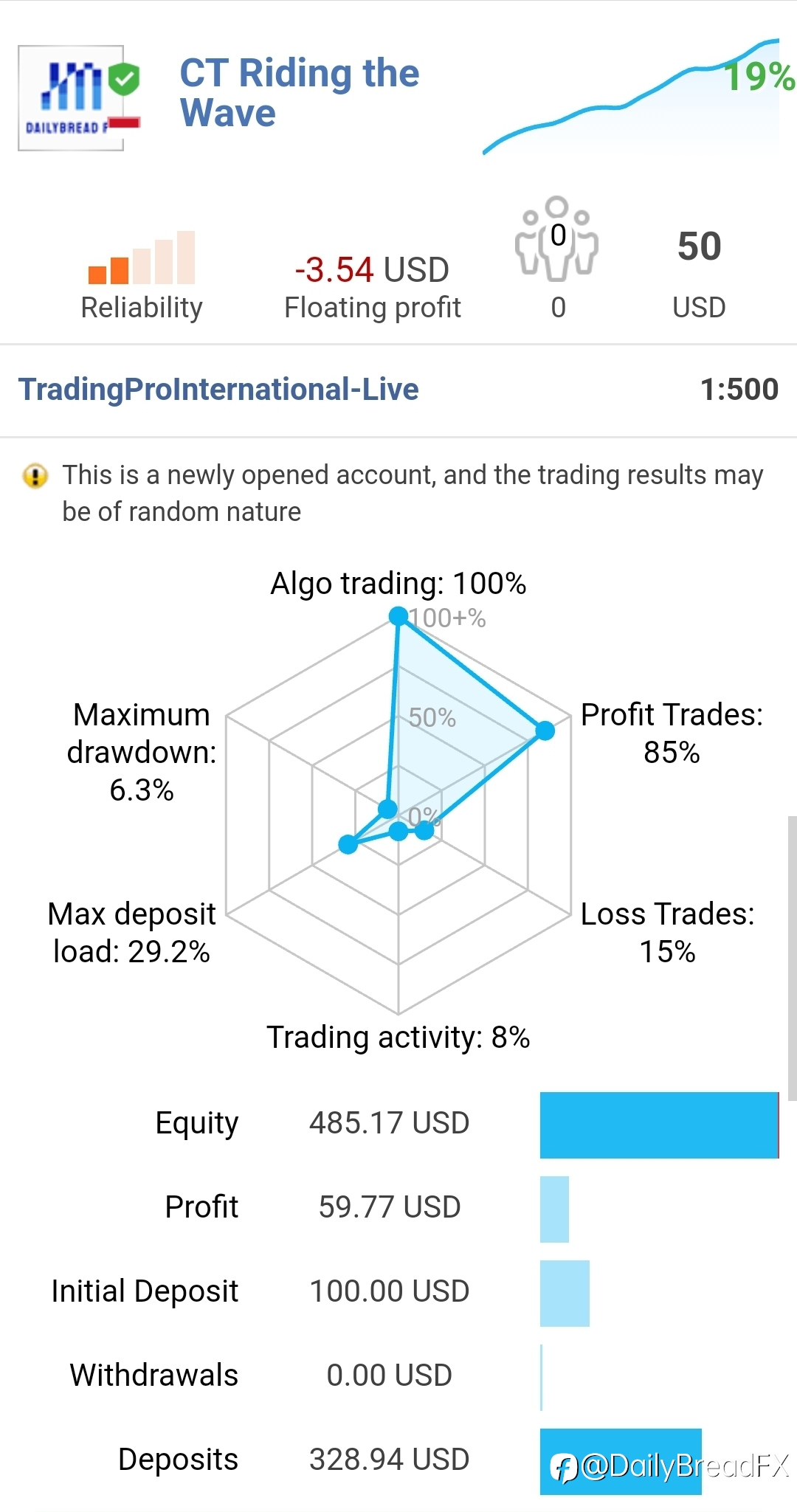Tap the subscribers people icon
Screen dimensions: 797x1512
coord(557,238)
